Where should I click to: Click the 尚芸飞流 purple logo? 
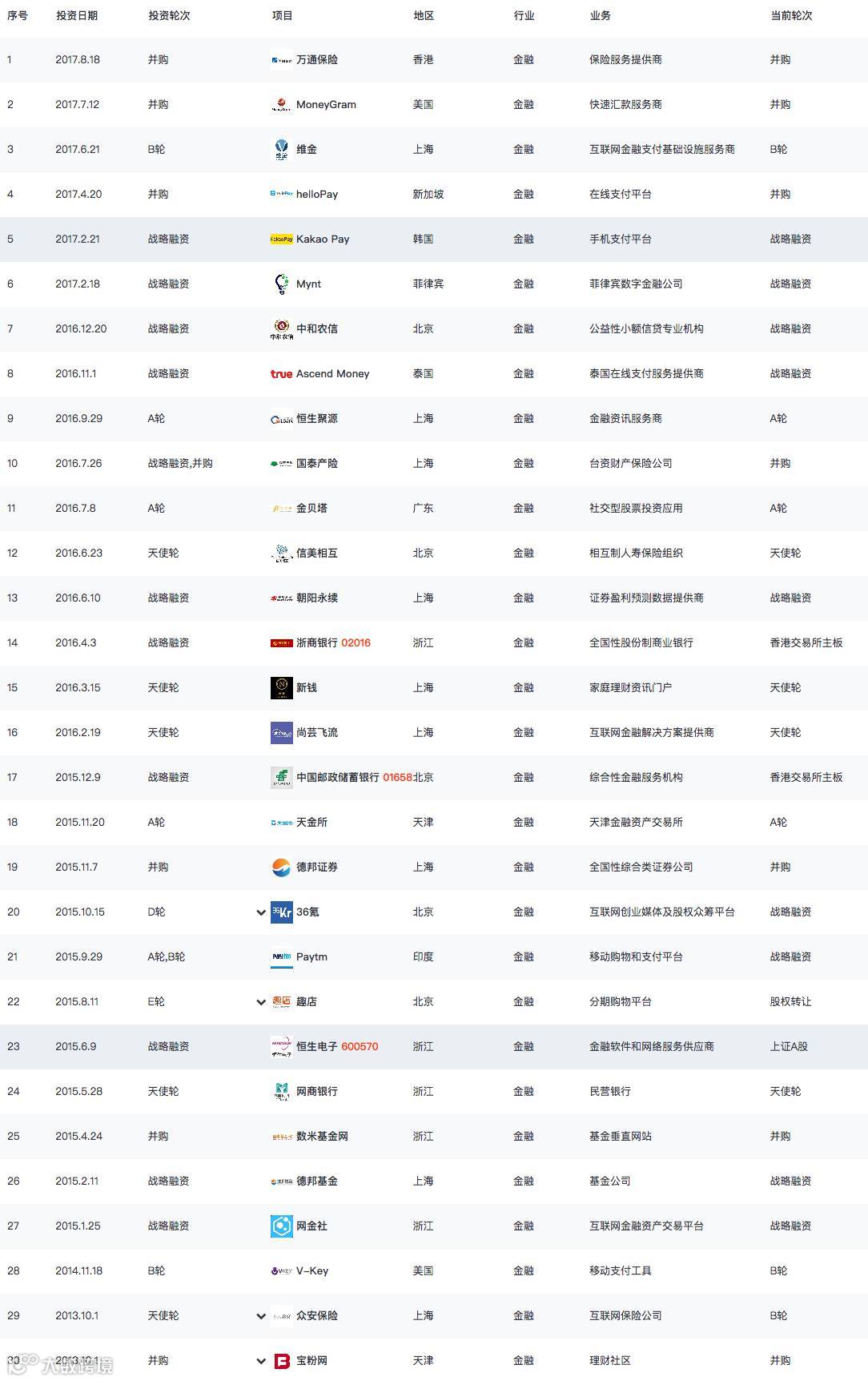pyautogui.click(x=281, y=733)
